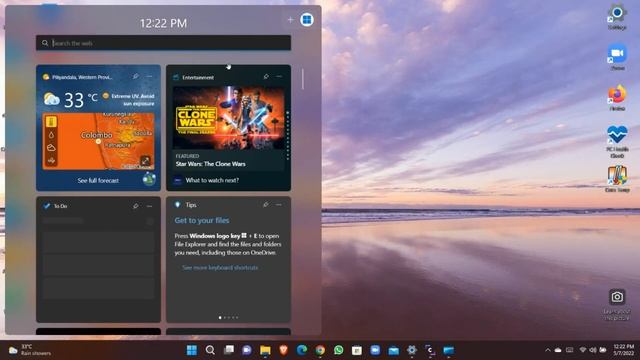
Task: Select the Zoom desktop shortcut
Action: point(617,57)
